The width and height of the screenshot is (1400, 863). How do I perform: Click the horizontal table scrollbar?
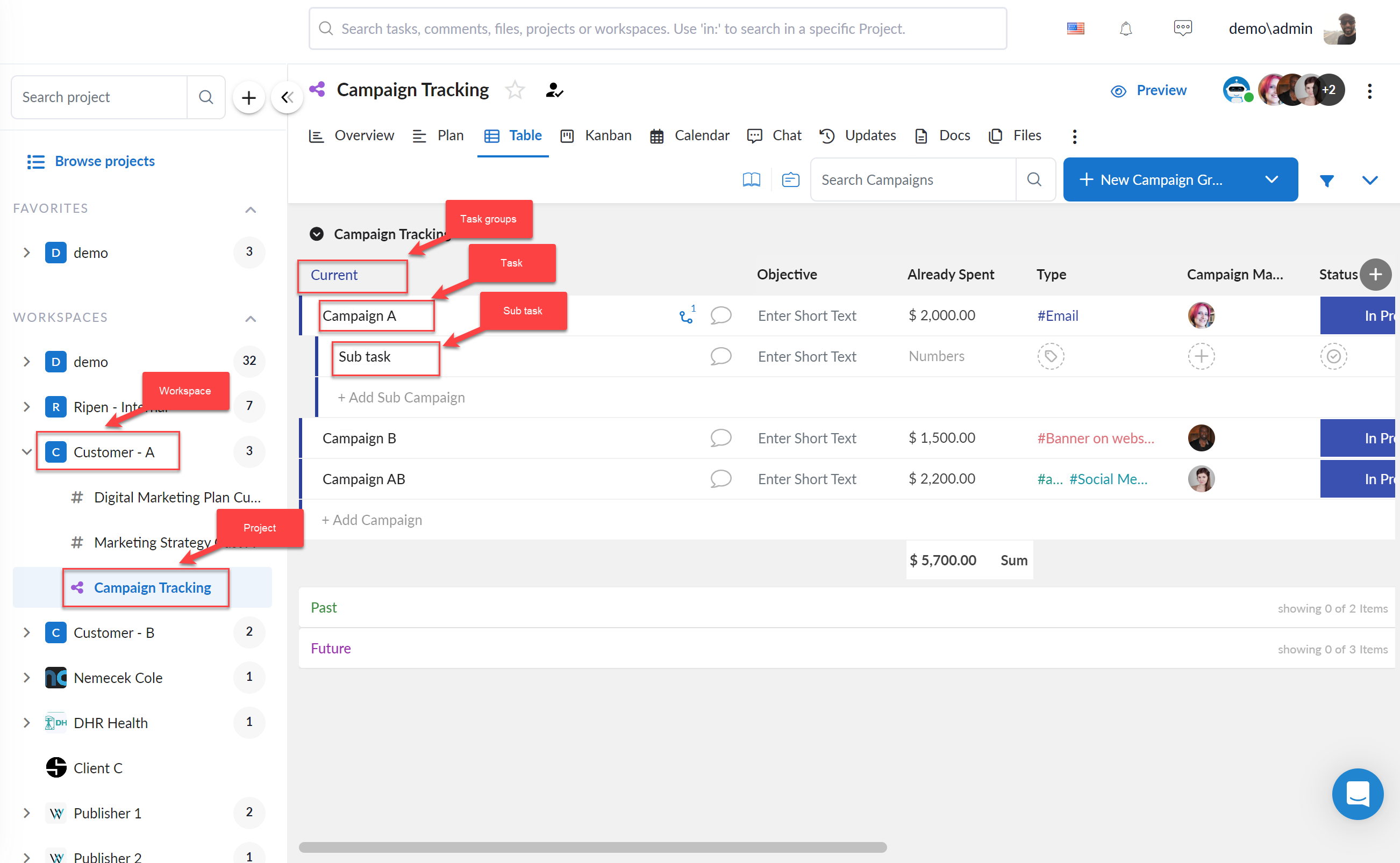tap(592, 847)
